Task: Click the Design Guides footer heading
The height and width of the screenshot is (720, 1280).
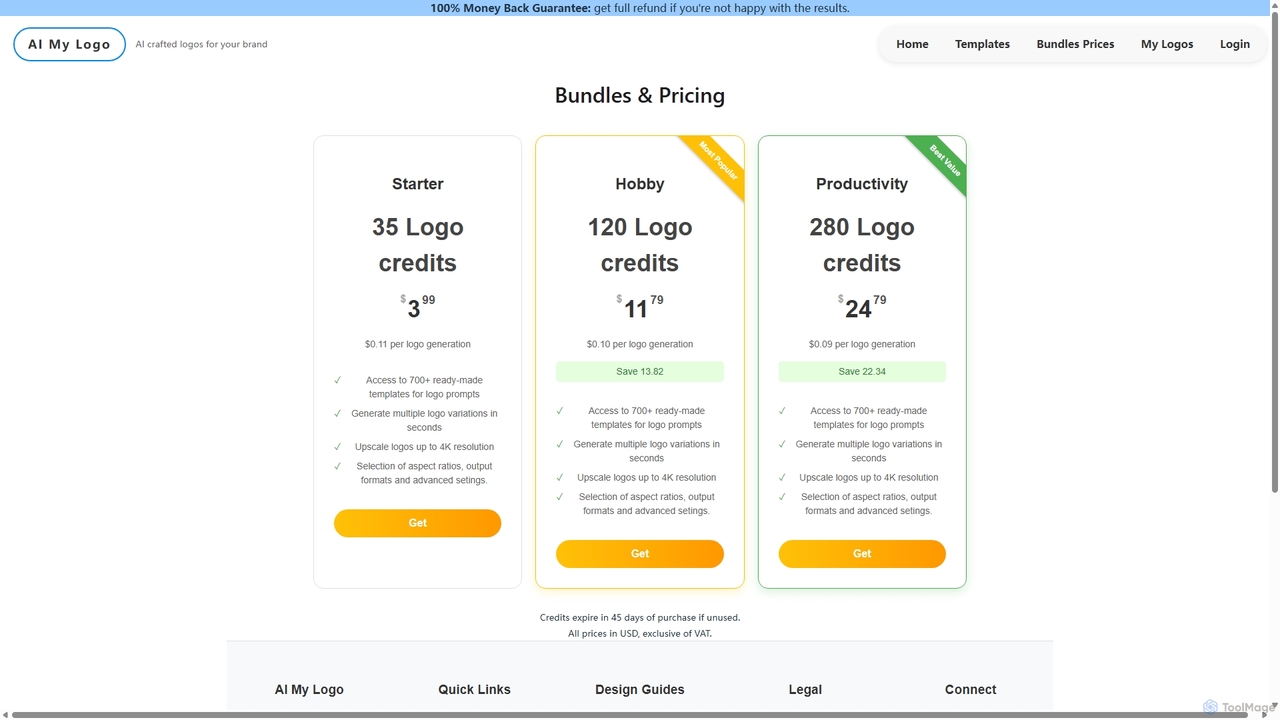Action: pos(640,690)
